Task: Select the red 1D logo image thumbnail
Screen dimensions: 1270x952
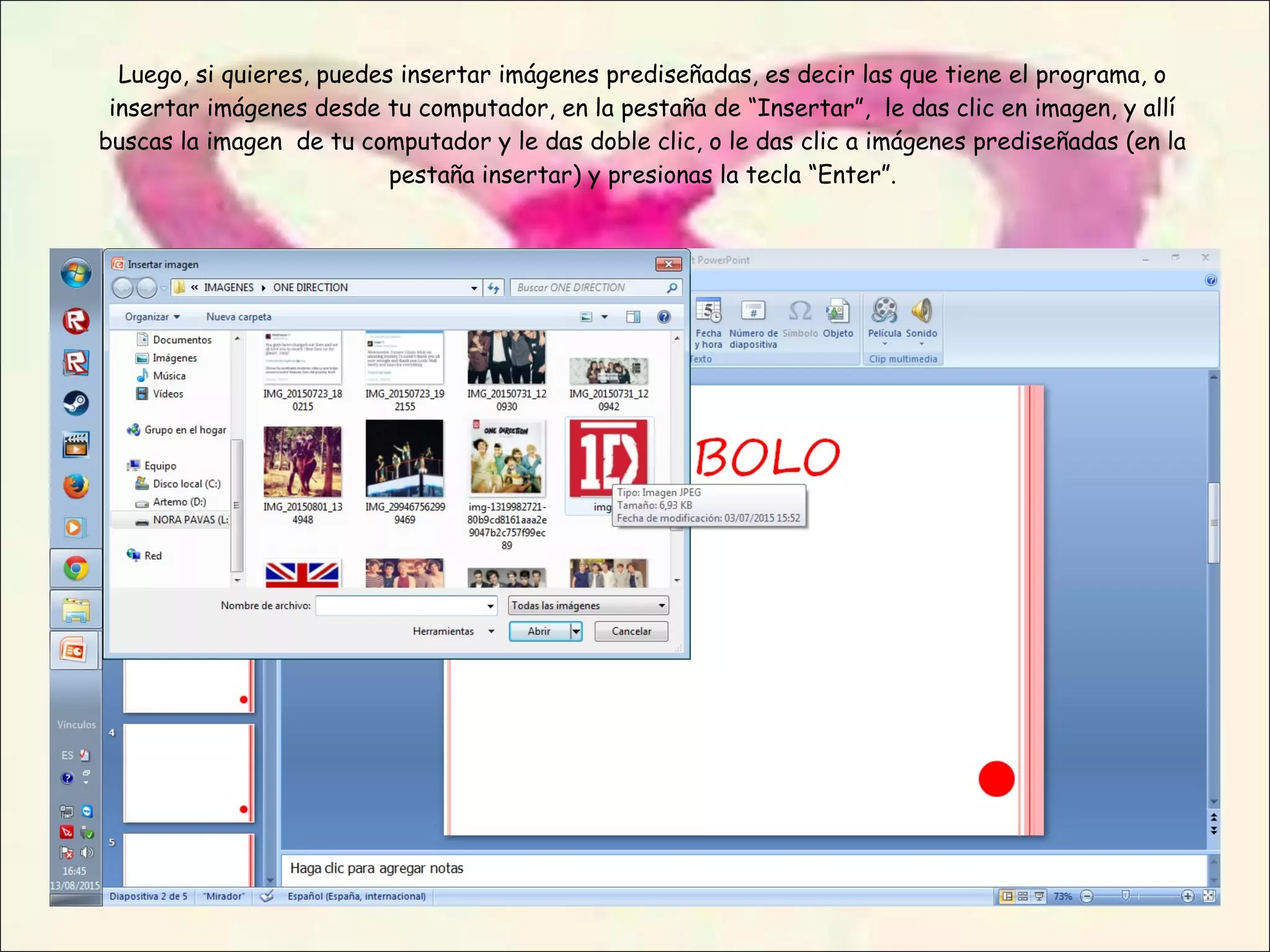Action: [608, 459]
